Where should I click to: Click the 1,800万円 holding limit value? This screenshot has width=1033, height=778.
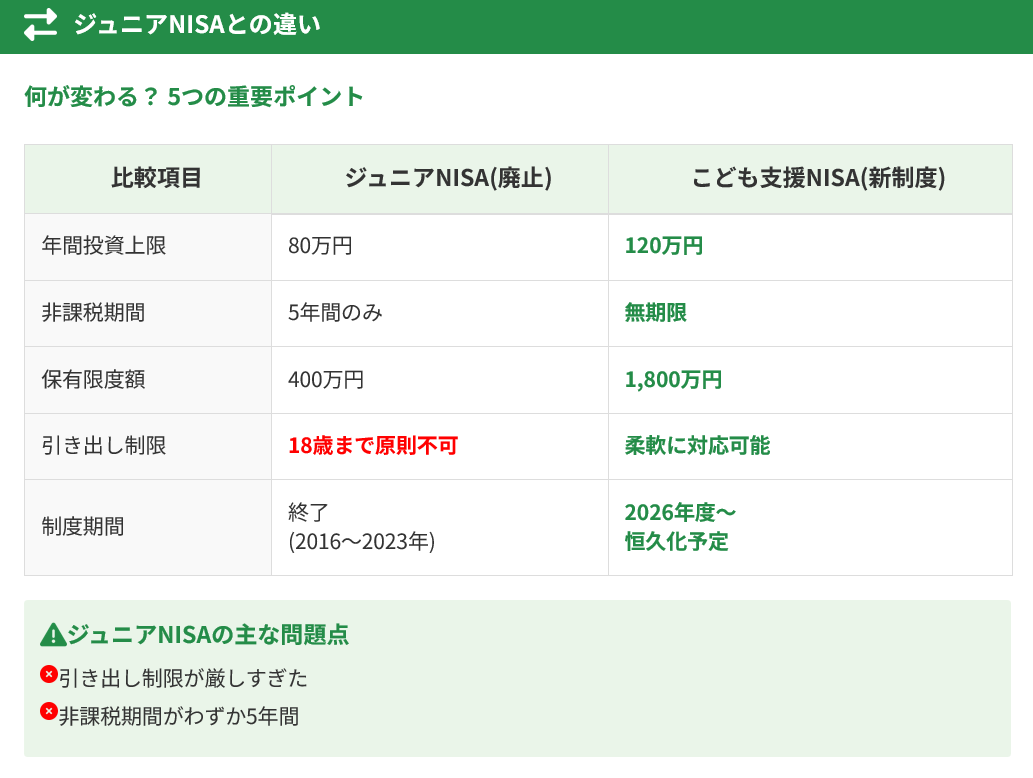tap(673, 380)
